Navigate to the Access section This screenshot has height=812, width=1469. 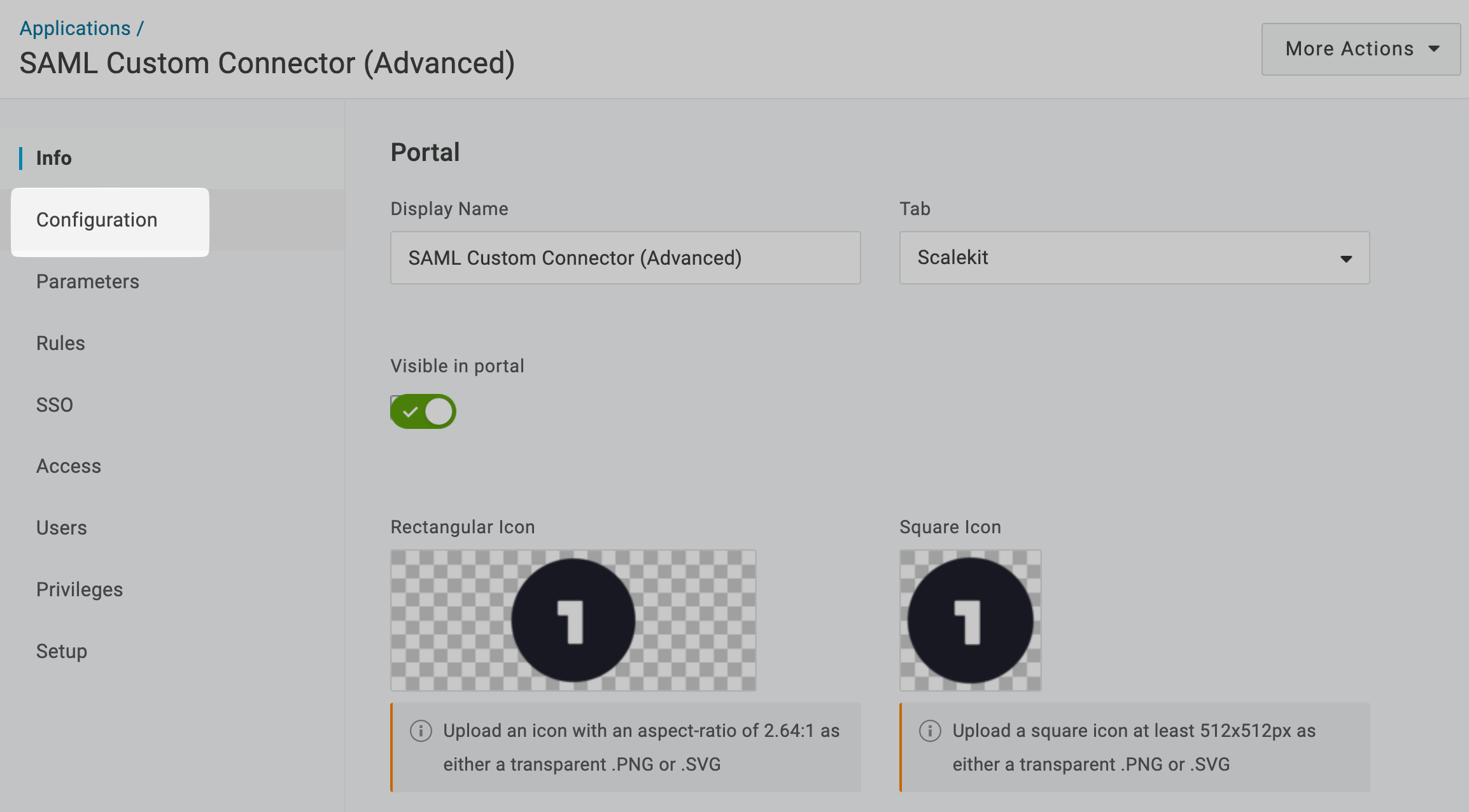(68, 465)
